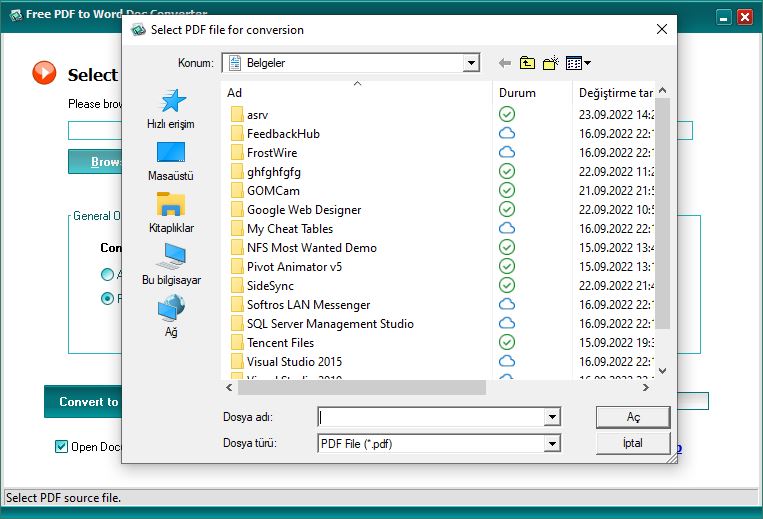The width and height of the screenshot is (763, 519).
Task: Select the lower checked radio button in General Options
Action: pos(107,298)
